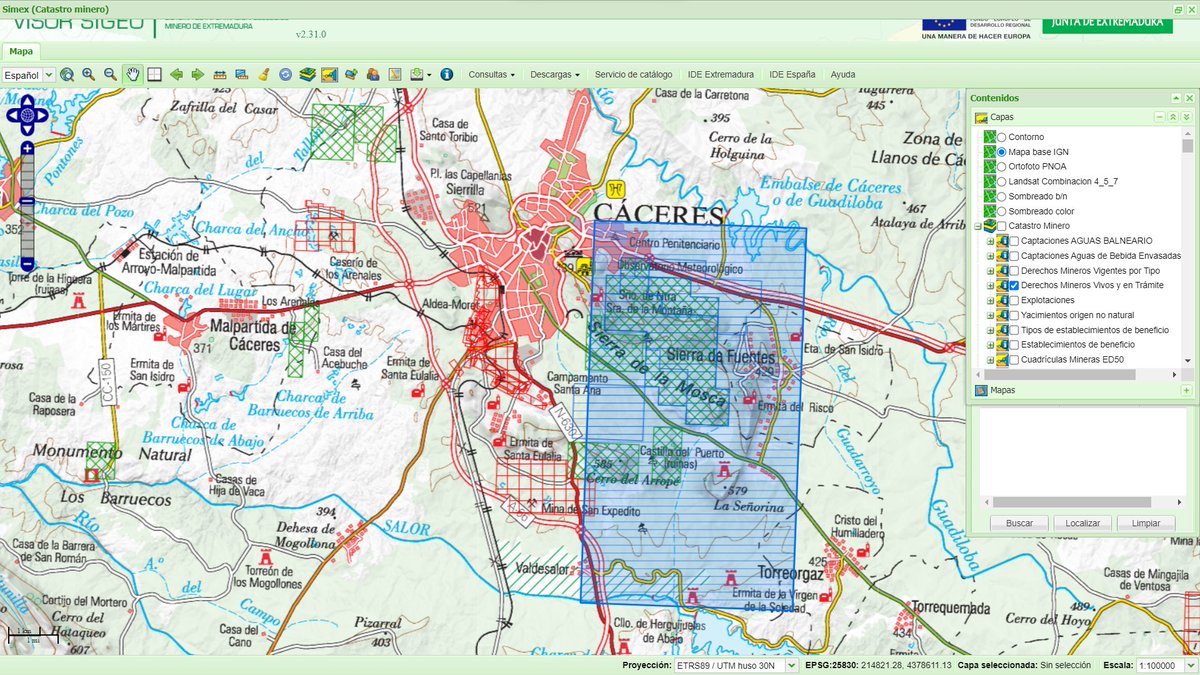Click the map grid overview icon
Image resolution: width=1200 pixels, height=675 pixels.
click(x=154, y=74)
